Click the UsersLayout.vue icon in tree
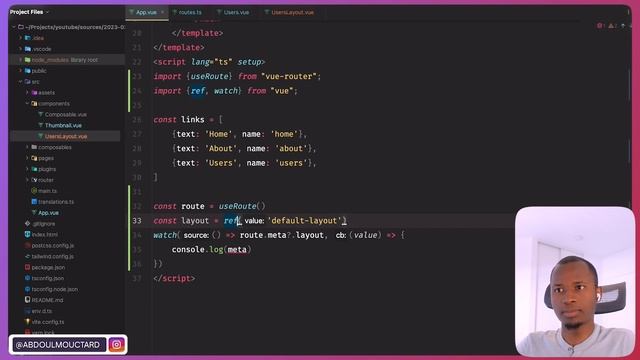The width and height of the screenshot is (640, 360). click(40, 136)
